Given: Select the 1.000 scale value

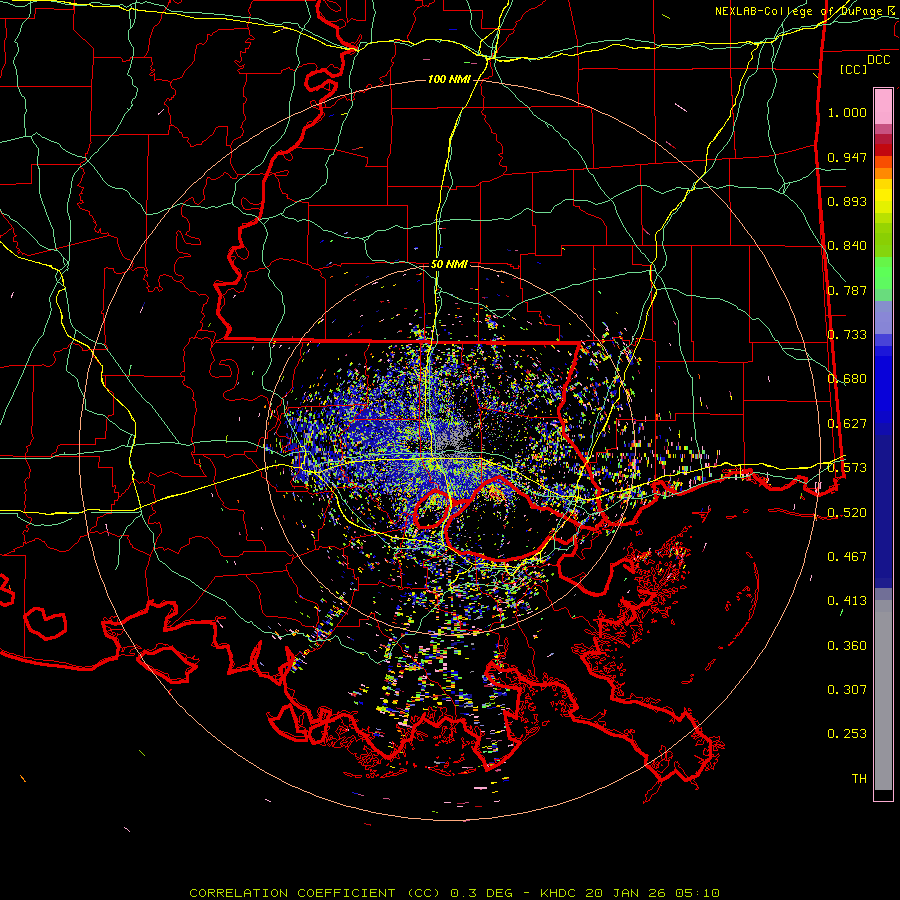Looking at the screenshot, I should point(847,112).
